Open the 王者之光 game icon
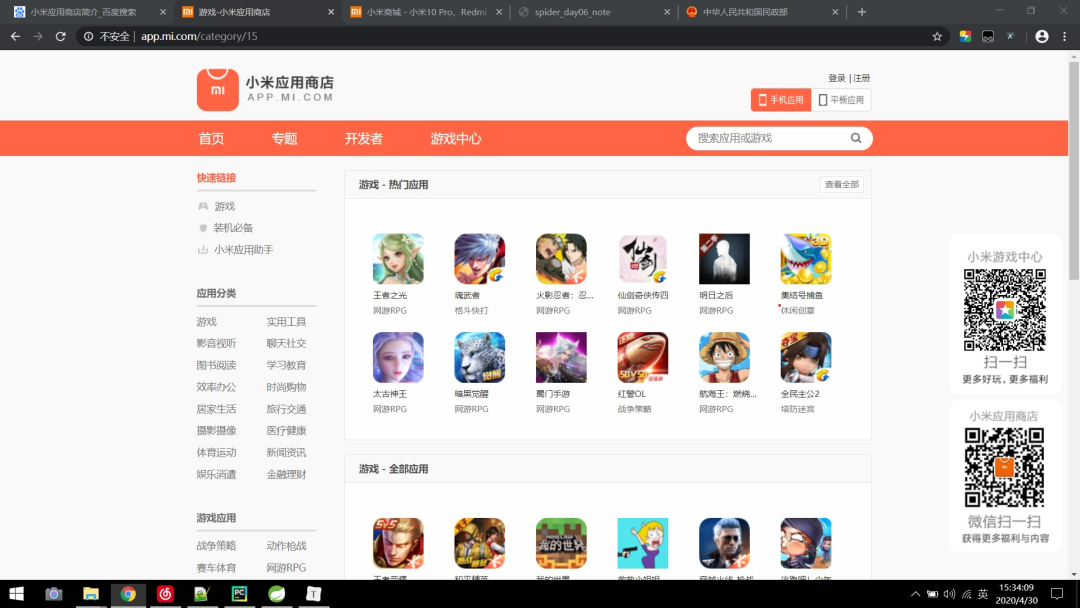Screen dimensions: 1080x608 [x=398, y=259]
